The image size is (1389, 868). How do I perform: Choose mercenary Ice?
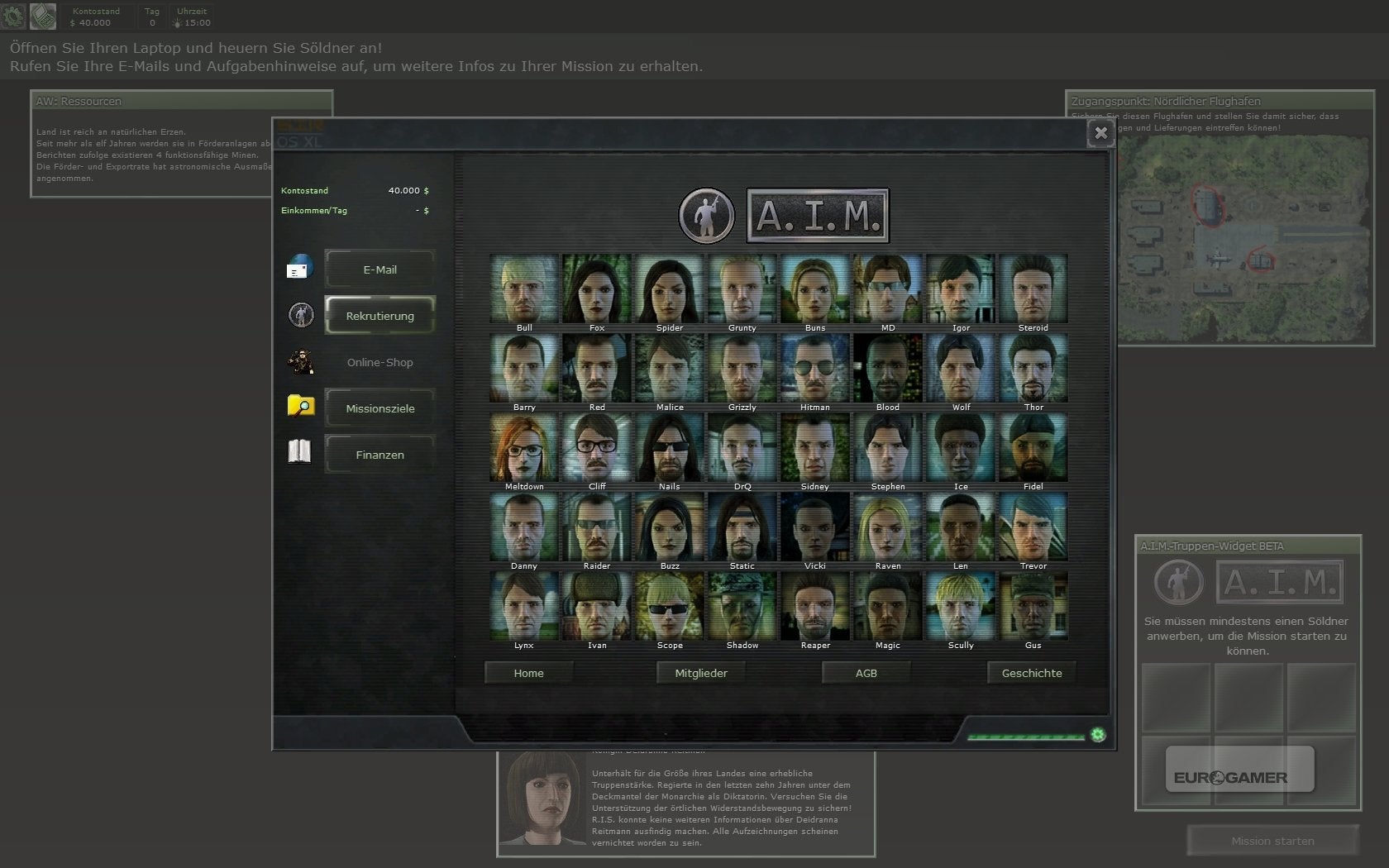coord(961,447)
